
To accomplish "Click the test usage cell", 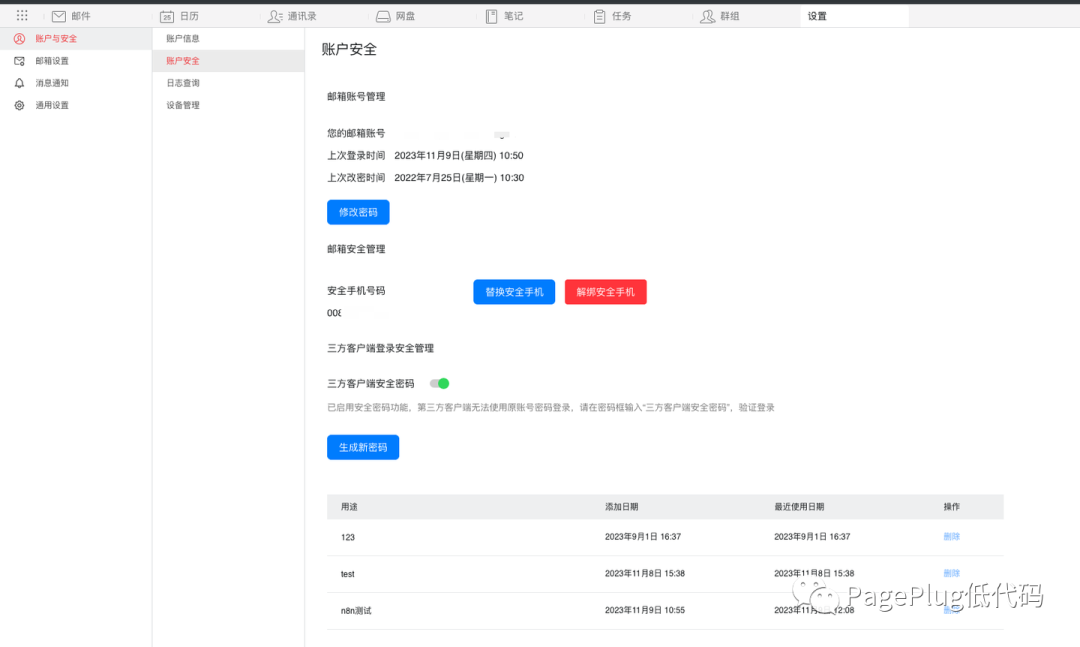I will (348, 574).
